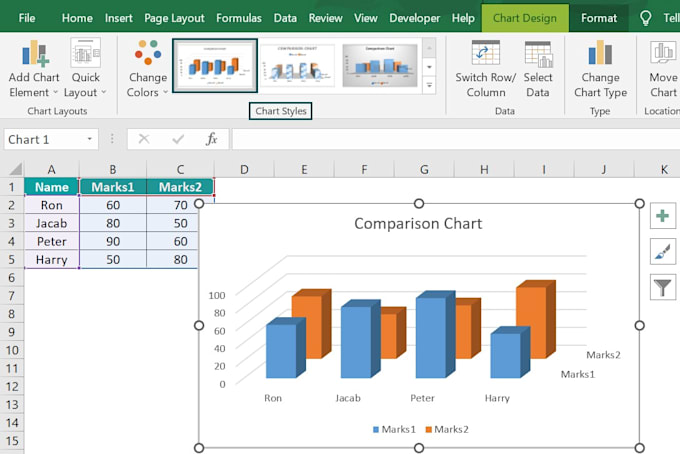The height and width of the screenshot is (454, 680).
Task: Click the Change Chart Type icon
Action: tap(600, 52)
